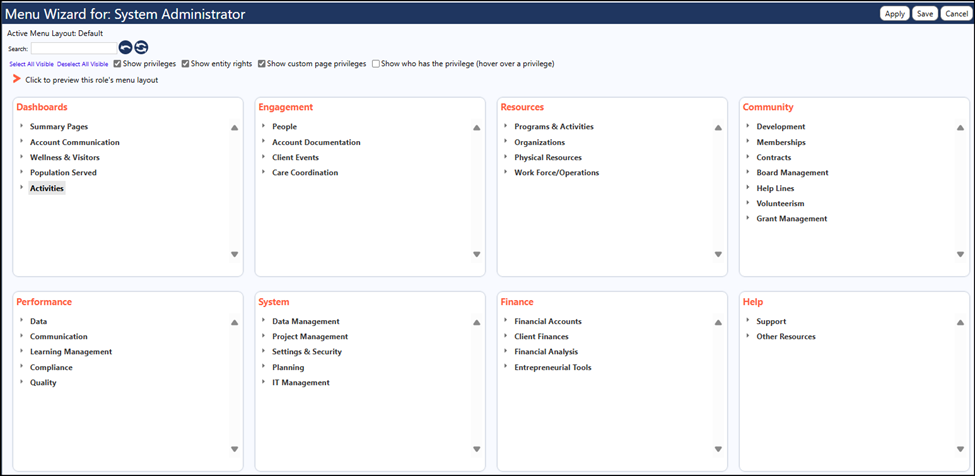Expand Account Communication node arrow
975x476 pixels.
(22, 141)
